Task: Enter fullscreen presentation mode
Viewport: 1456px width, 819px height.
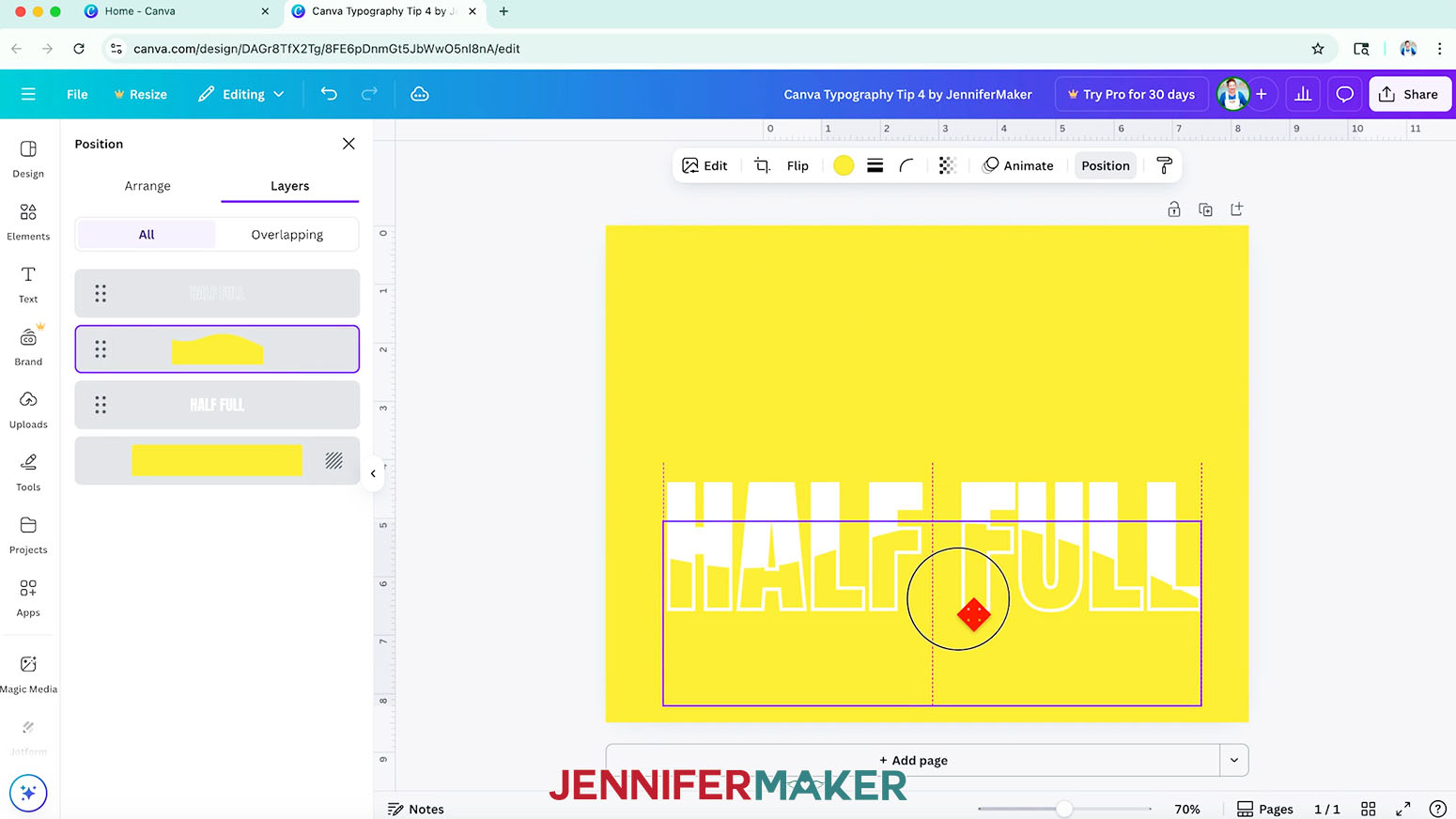Action: [1403, 809]
